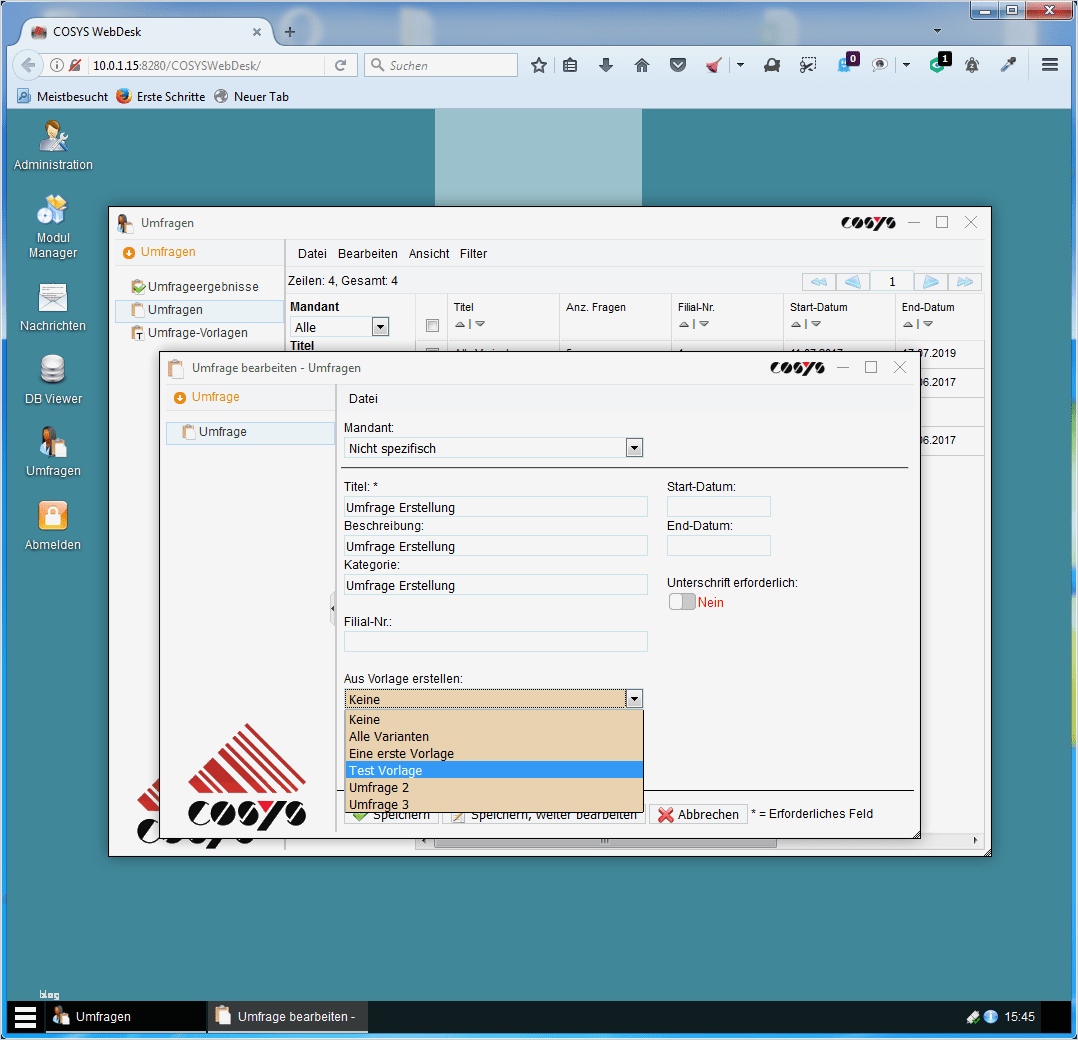Click the Start-Datum input field
The width and height of the screenshot is (1078, 1040).
[x=718, y=507]
